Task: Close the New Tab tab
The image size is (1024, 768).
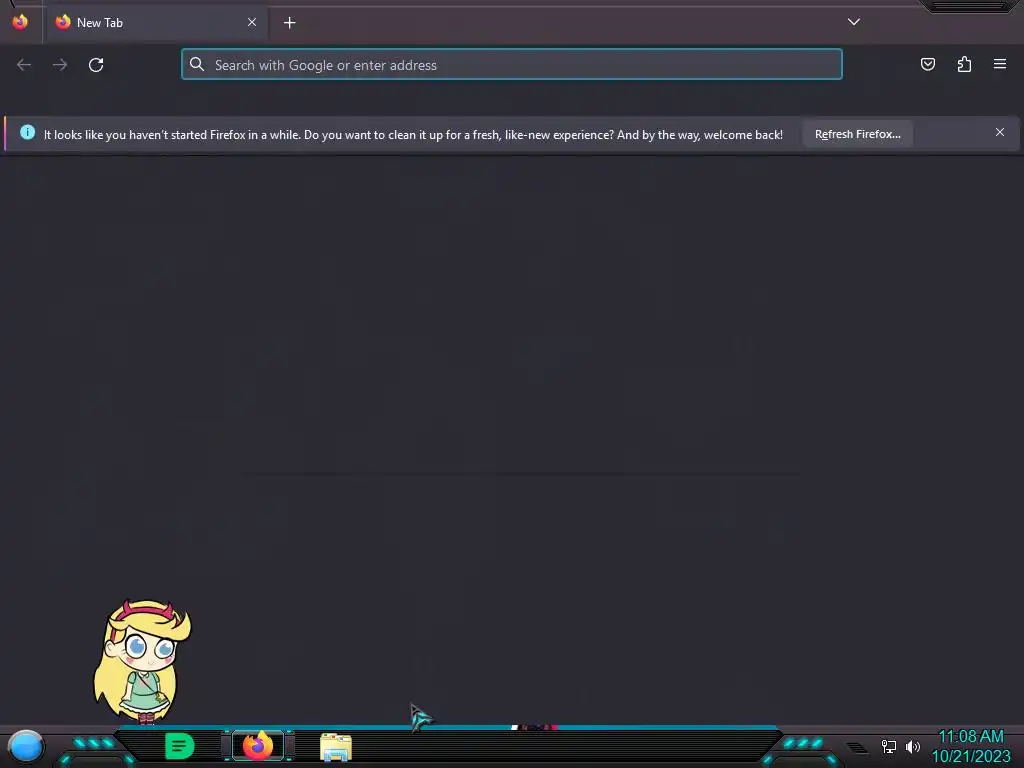Action: pyautogui.click(x=252, y=22)
